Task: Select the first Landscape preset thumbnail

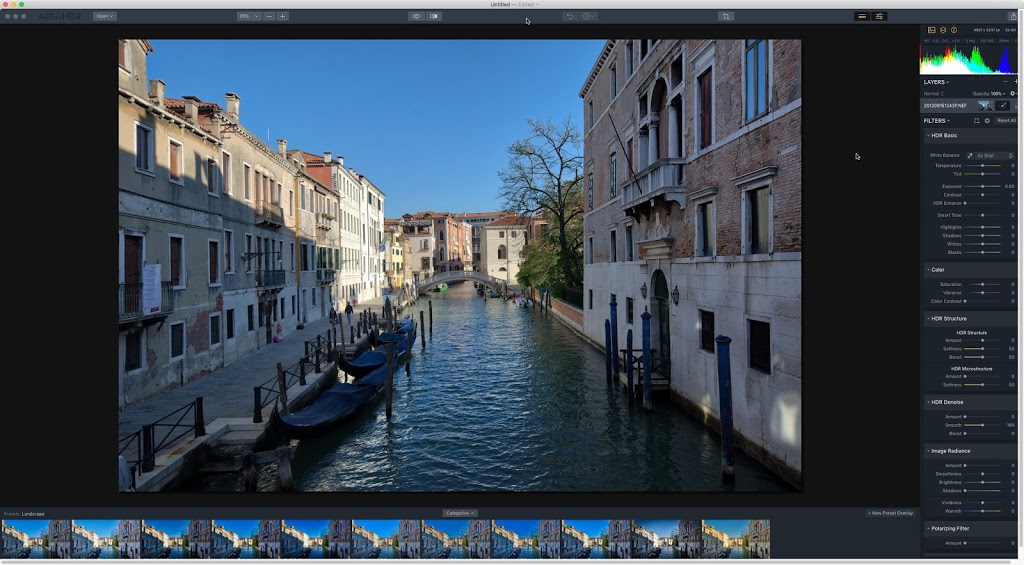Action: coord(35,538)
